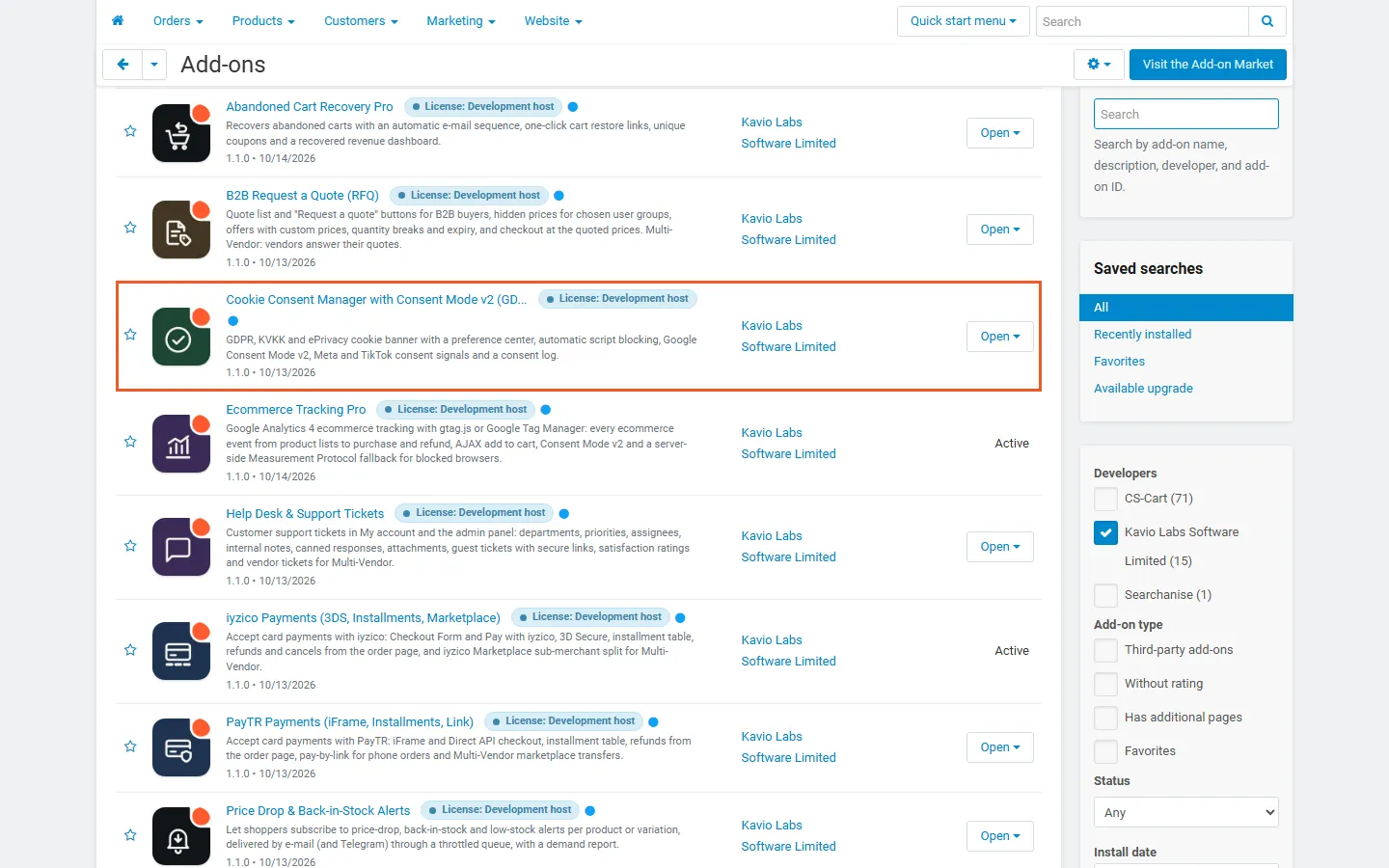This screenshot has height=868, width=1389.
Task: Enable the Third-party add-ons filter
Action: coord(1105,650)
